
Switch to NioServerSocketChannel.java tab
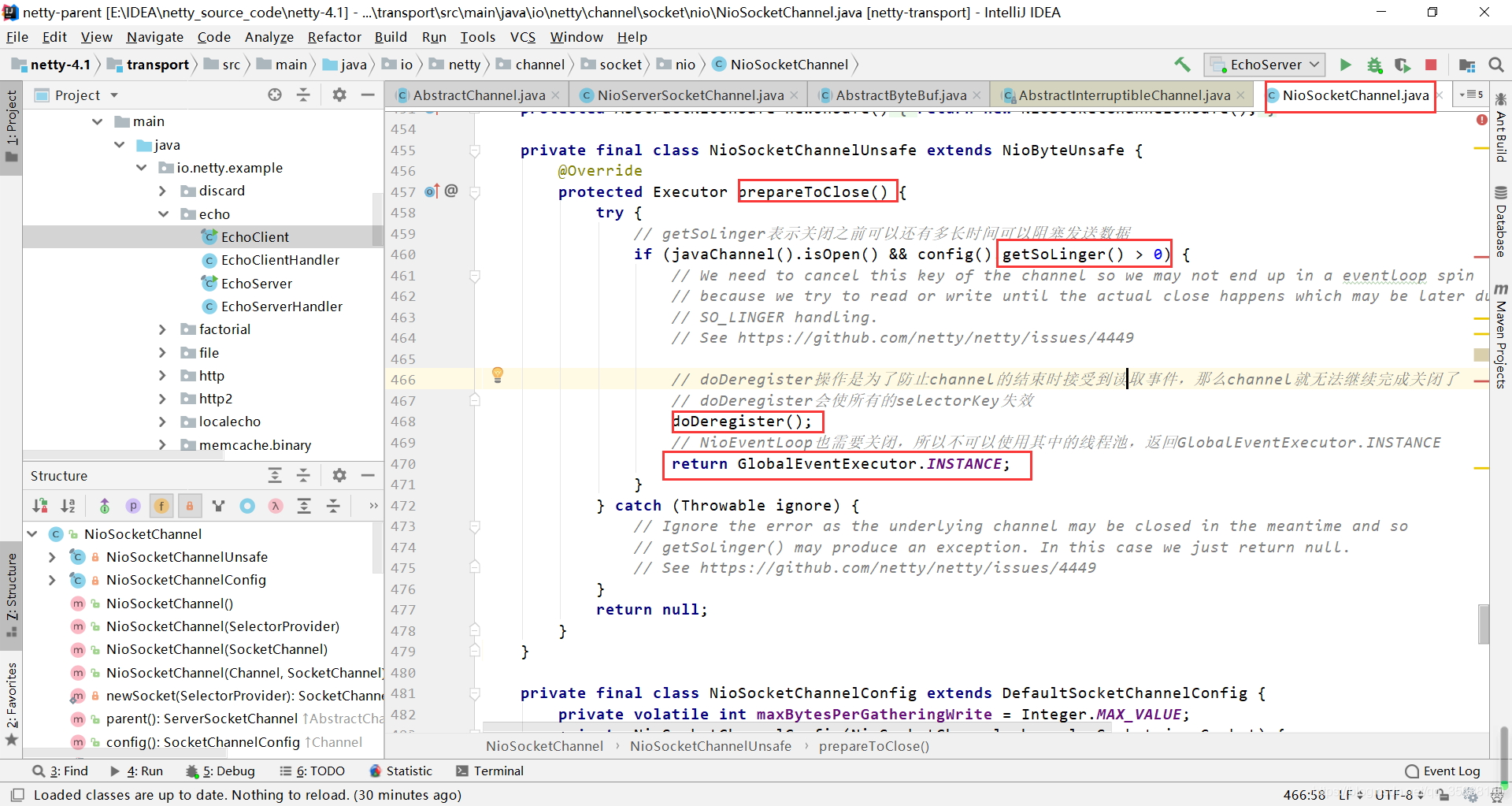coord(690,95)
